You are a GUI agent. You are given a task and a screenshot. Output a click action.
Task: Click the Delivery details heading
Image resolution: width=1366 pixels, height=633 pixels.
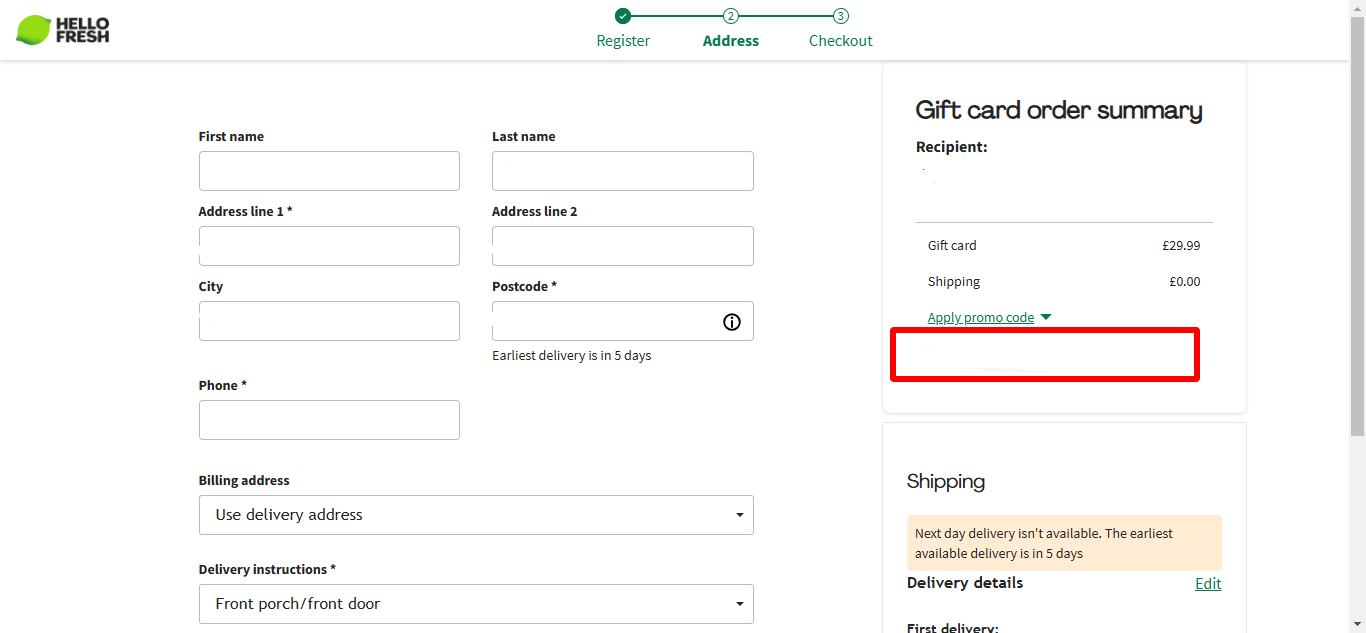[x=965, y=583]
